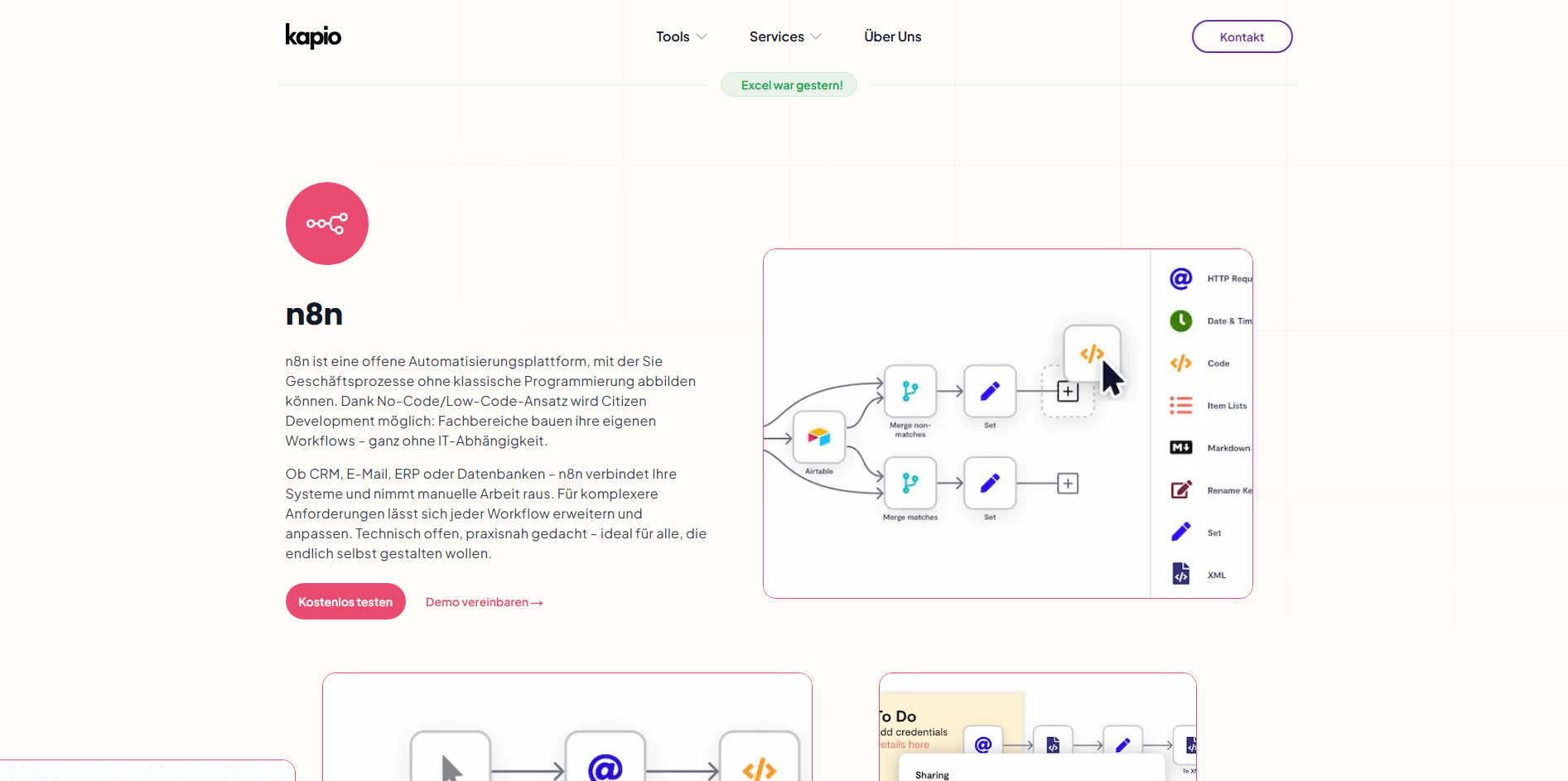Select the orange Code icon in node list
1568x781 pixels.
pos(1180,364)
